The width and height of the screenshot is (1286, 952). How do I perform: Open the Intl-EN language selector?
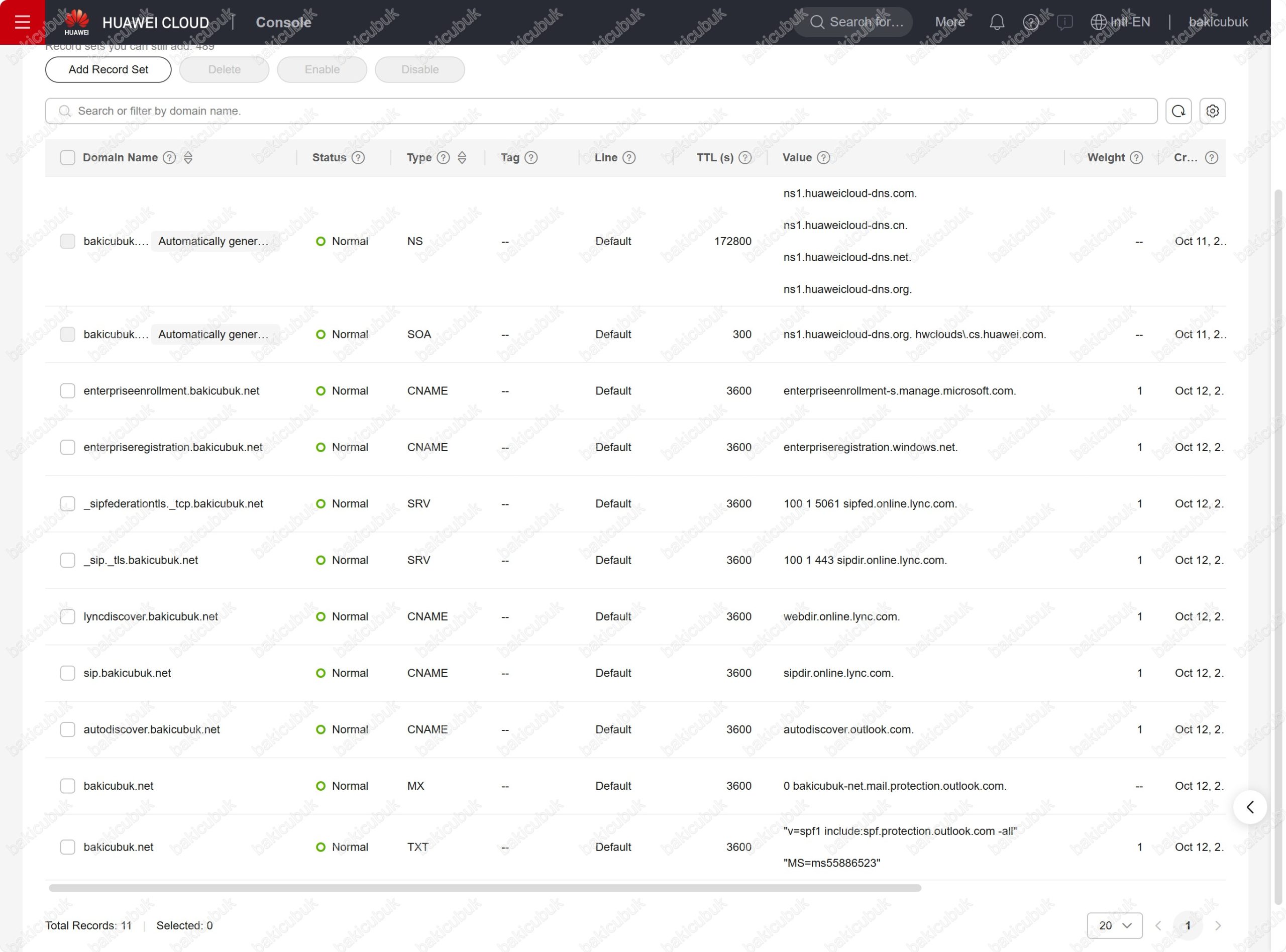click(x=1120, y=22)
